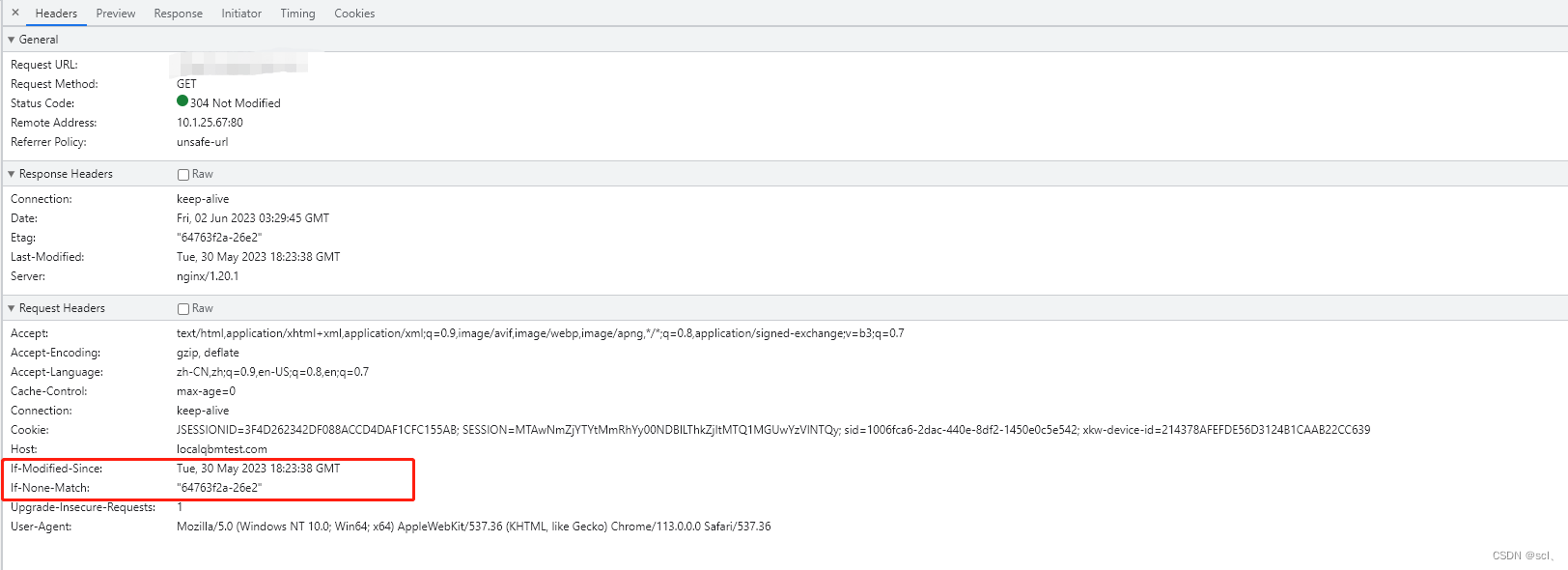This screenshot has height=570, width=1568.
Task: Click the Date value Fri, 02 Jun 2023
Action: tap(253, 218)
